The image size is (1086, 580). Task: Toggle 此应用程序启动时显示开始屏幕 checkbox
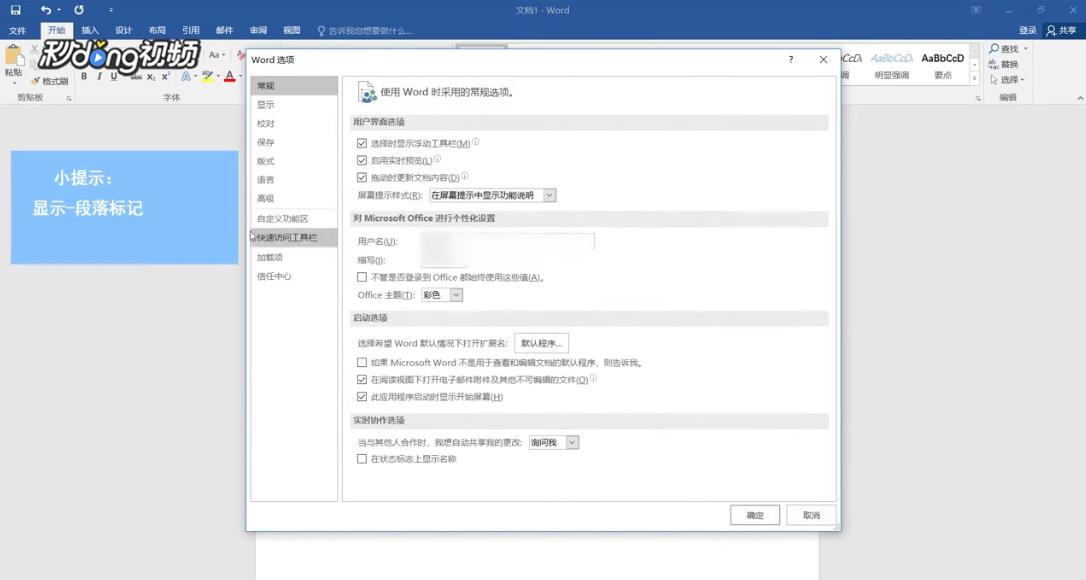362,397
